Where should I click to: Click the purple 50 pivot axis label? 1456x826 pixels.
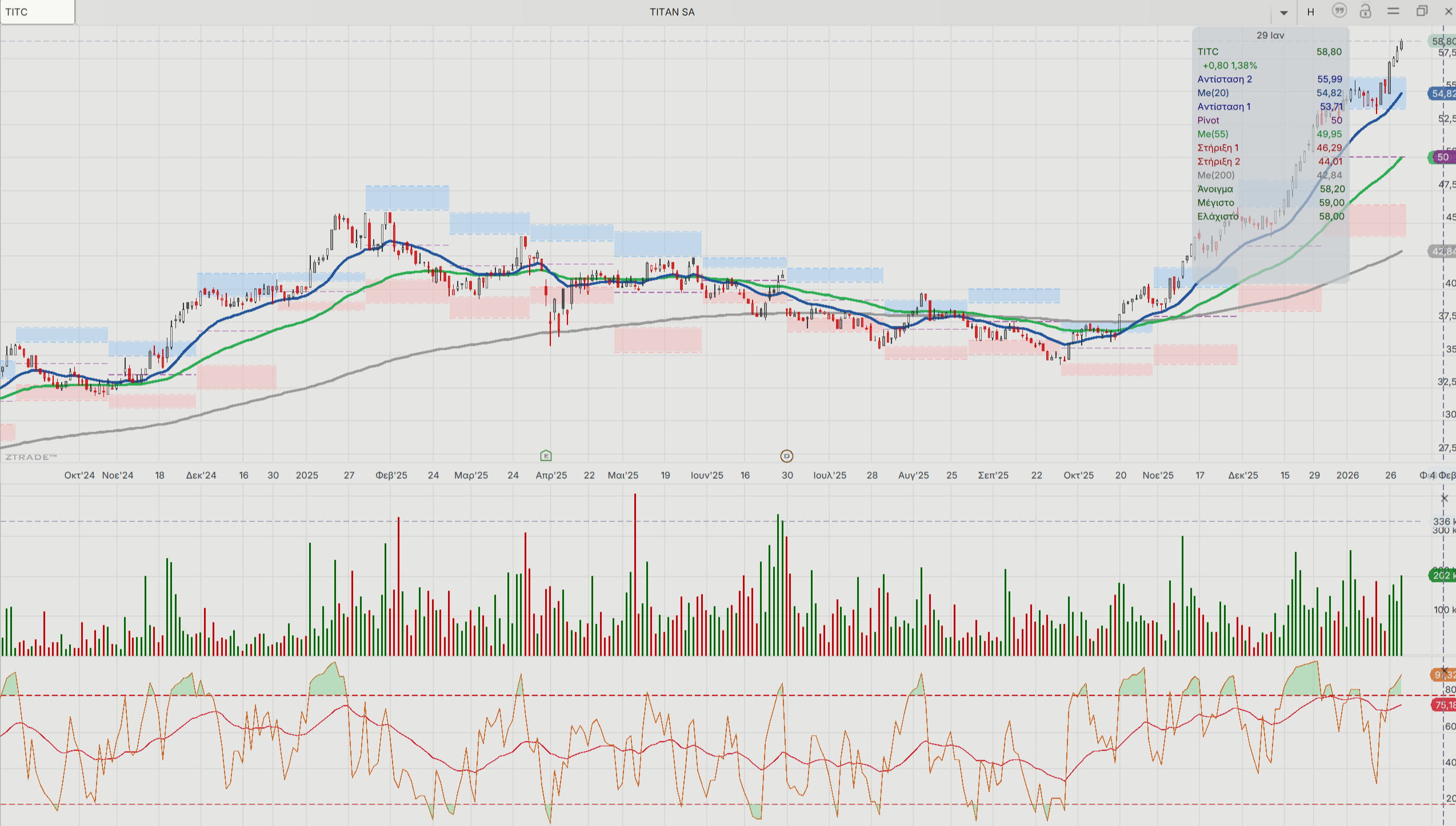coord(1442,157)
